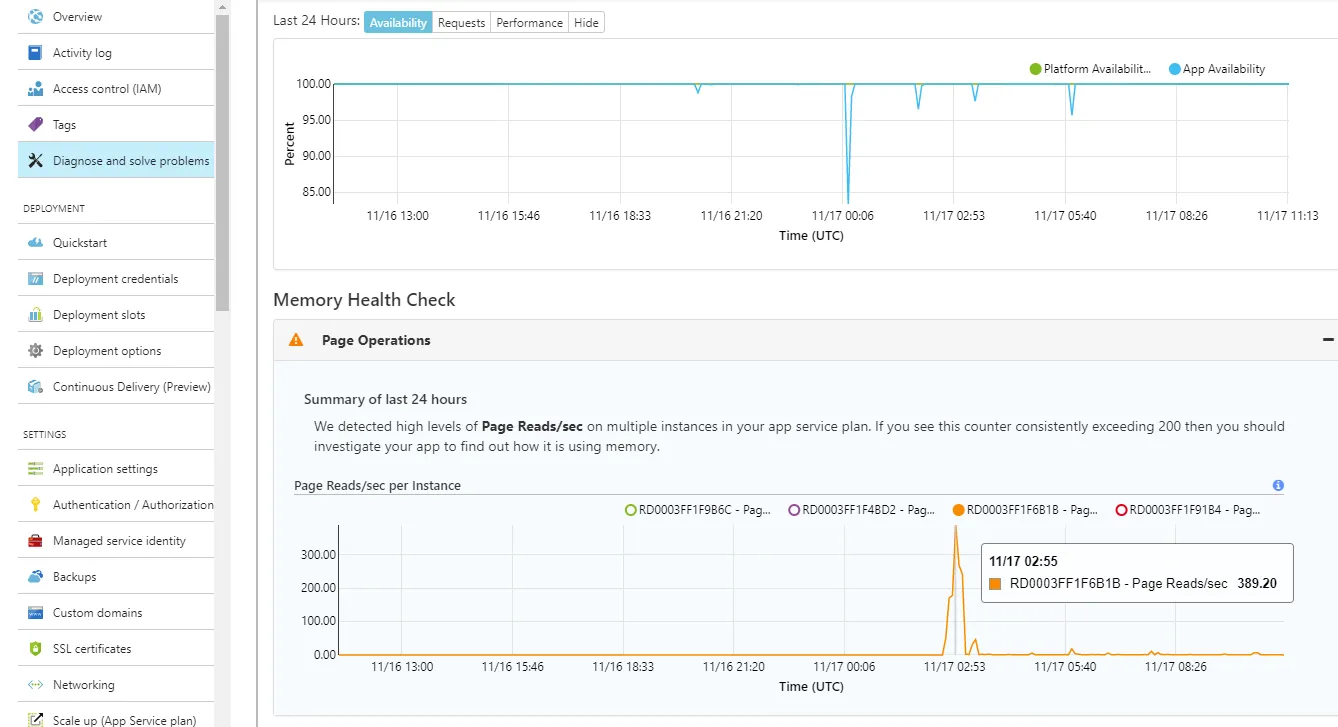Viewport: 1338px width, 727px height.
Task: Open Scale up (App Service plan)
Action: [x=116, y=716]
